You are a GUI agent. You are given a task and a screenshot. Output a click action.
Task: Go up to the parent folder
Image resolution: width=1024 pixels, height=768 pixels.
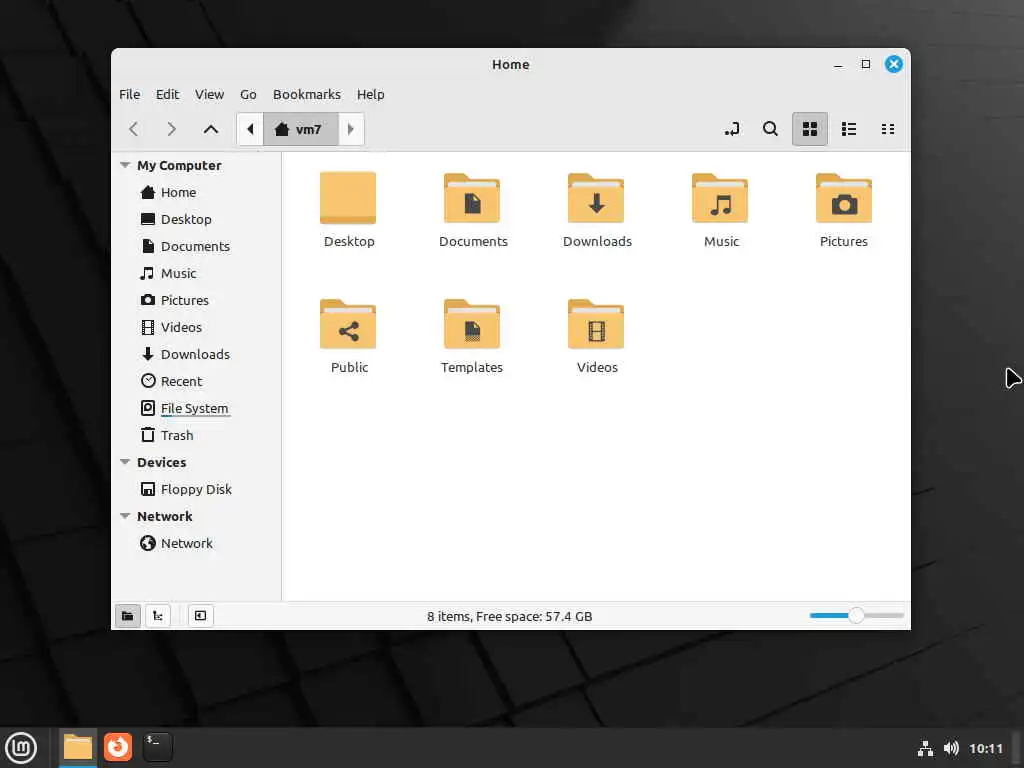point(210,129)
